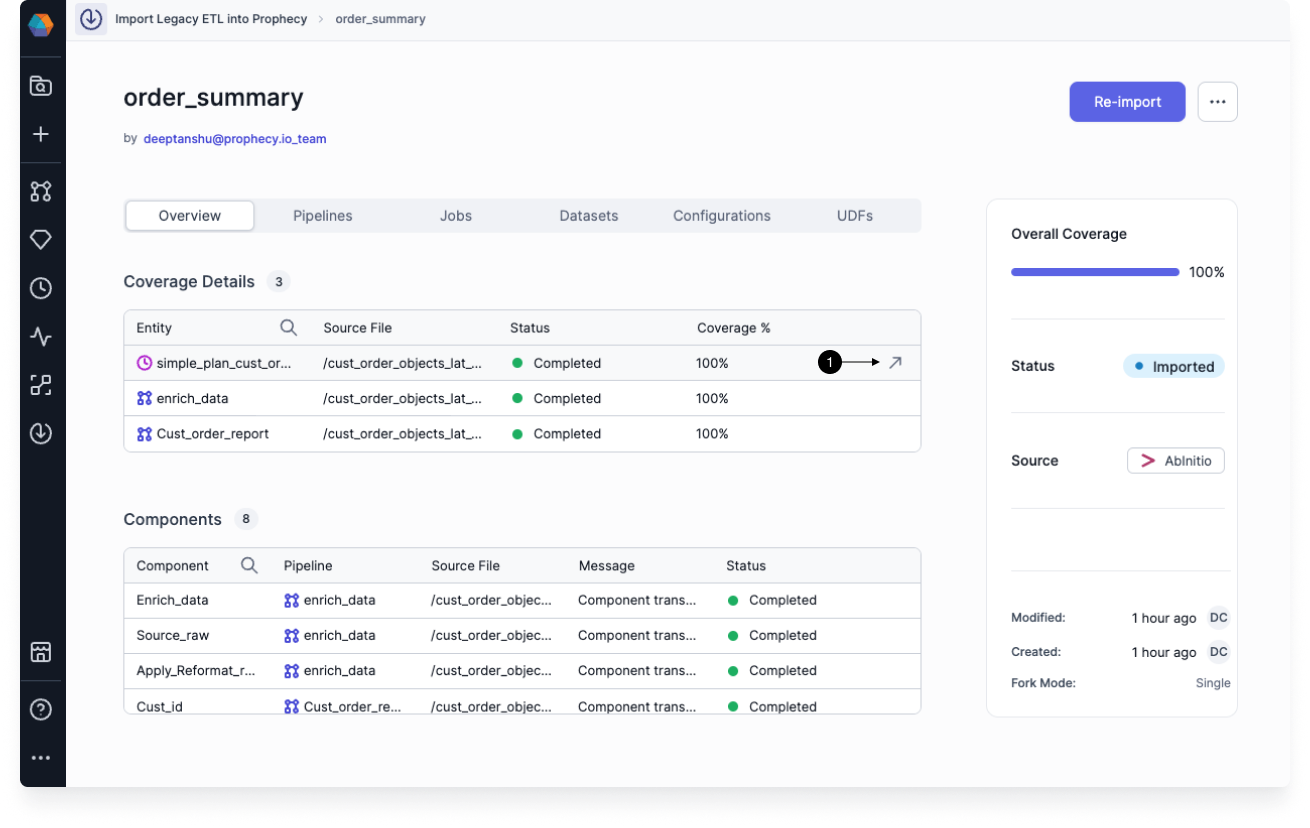The height and width of the screenshot is (828, 1310).
Task: Click the Prophecy logo in the sidebar
Action: [x=40, y=24]
